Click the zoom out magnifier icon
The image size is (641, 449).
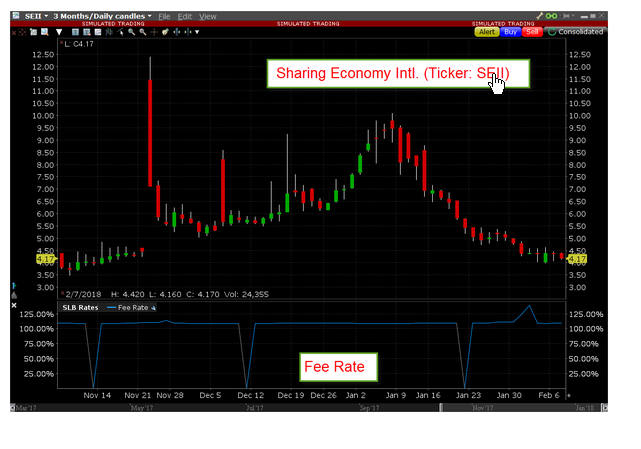(143, 32)
